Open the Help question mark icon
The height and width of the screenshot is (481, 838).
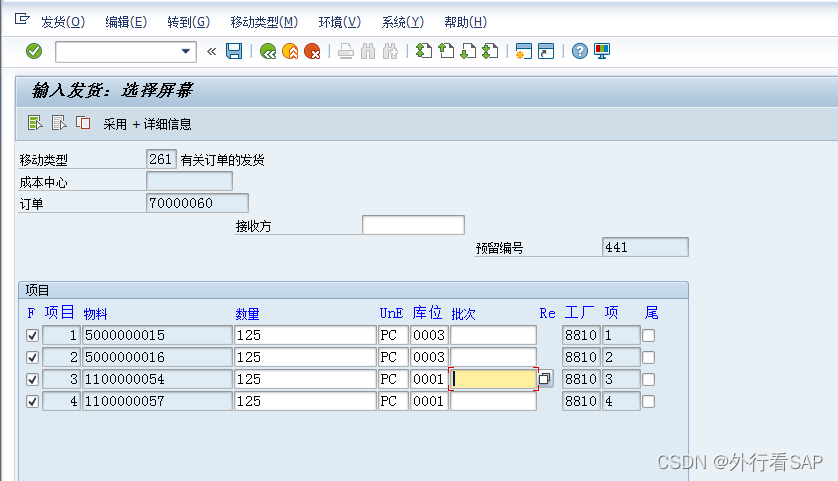pos(579,51)
